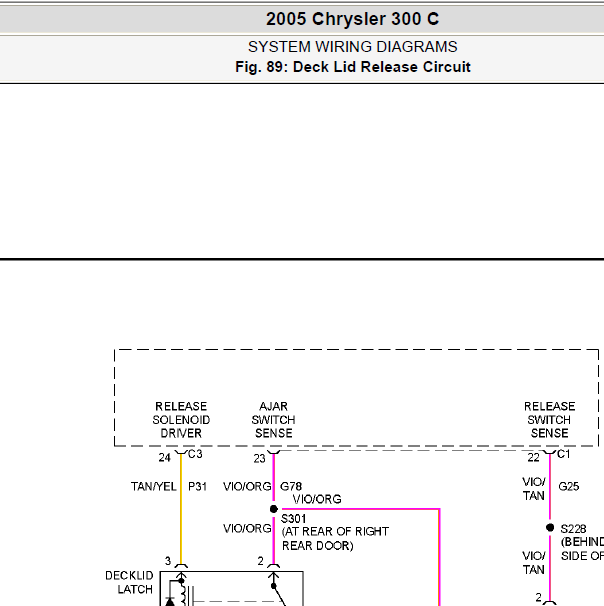Select pin number "24" near connector C3

(x=164, y=458)
